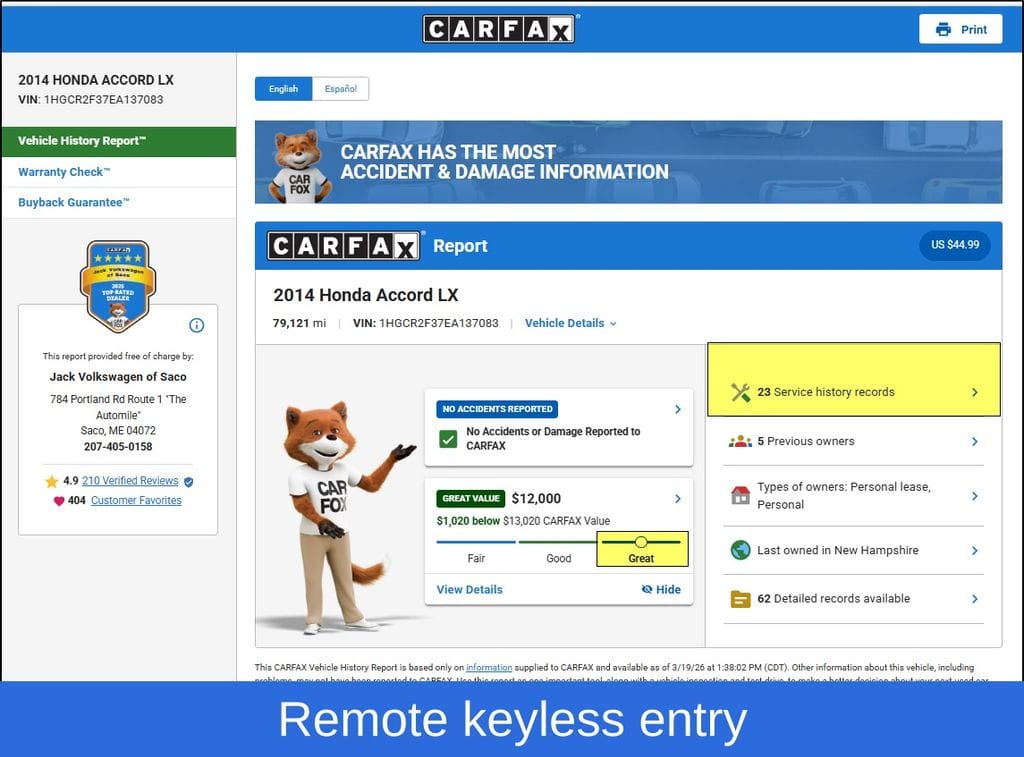Open the Warranty Check tab
The height and width of the screenshot is (757, 1024).
[x=64, y=172]
